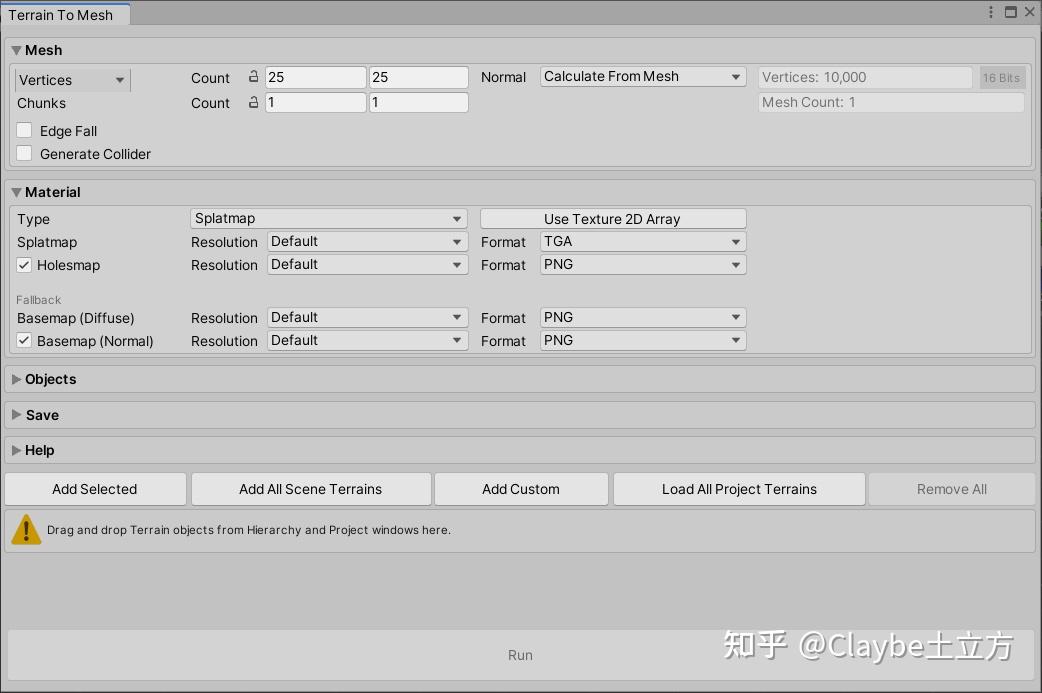Uncheck the Basemap (Normal) checkbox
This screenshot has height=693, width=1042.
point(24,340)
